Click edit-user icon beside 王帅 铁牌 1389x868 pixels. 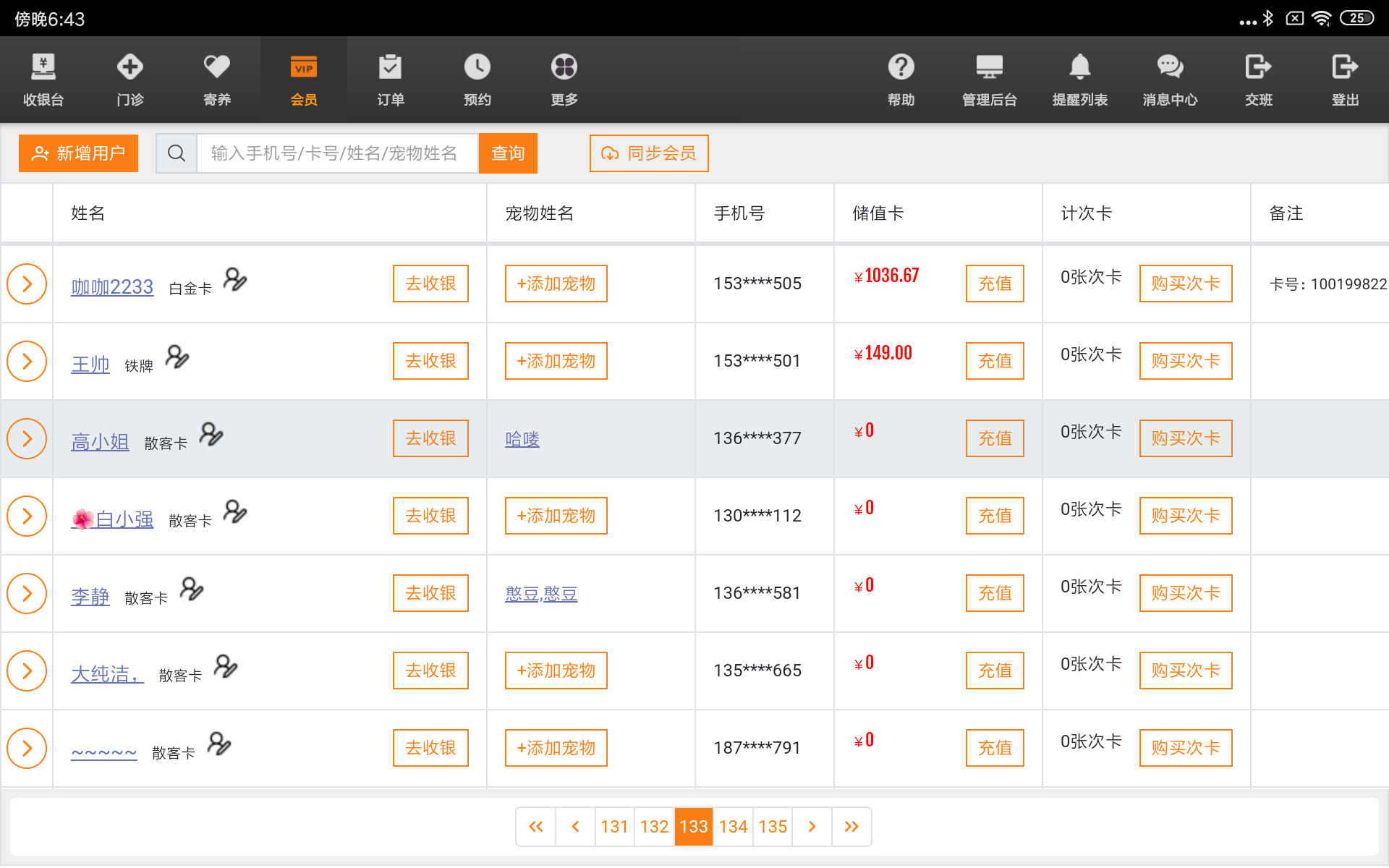(x=177, y=357)
